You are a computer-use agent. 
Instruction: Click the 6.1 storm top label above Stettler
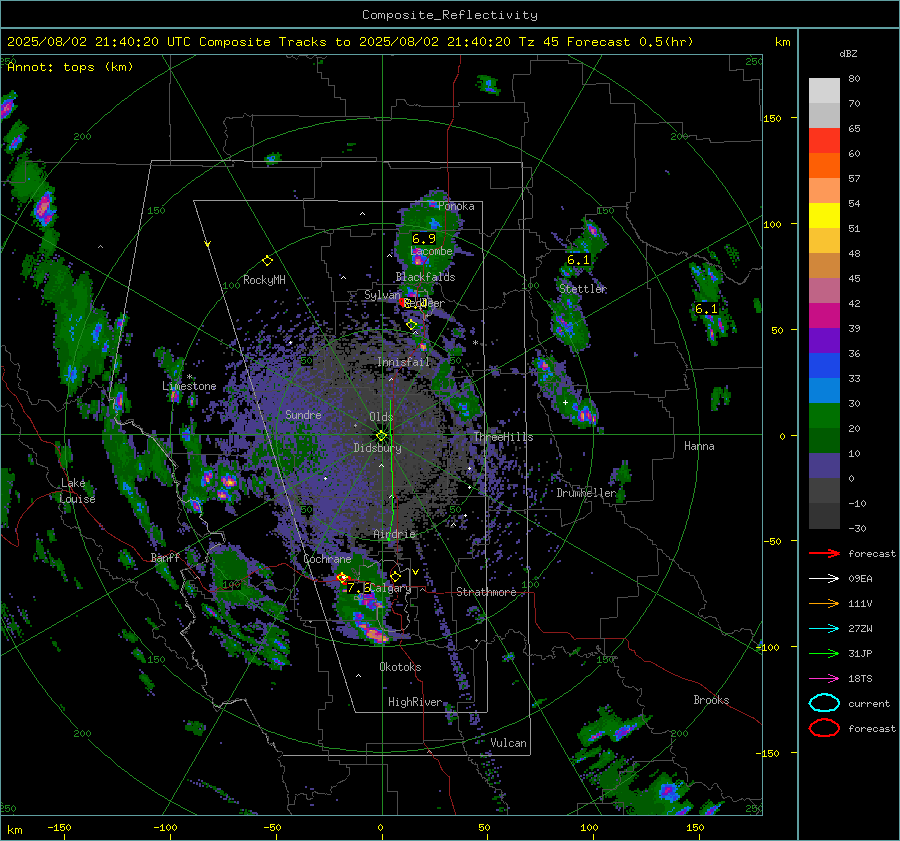[578, 259]
